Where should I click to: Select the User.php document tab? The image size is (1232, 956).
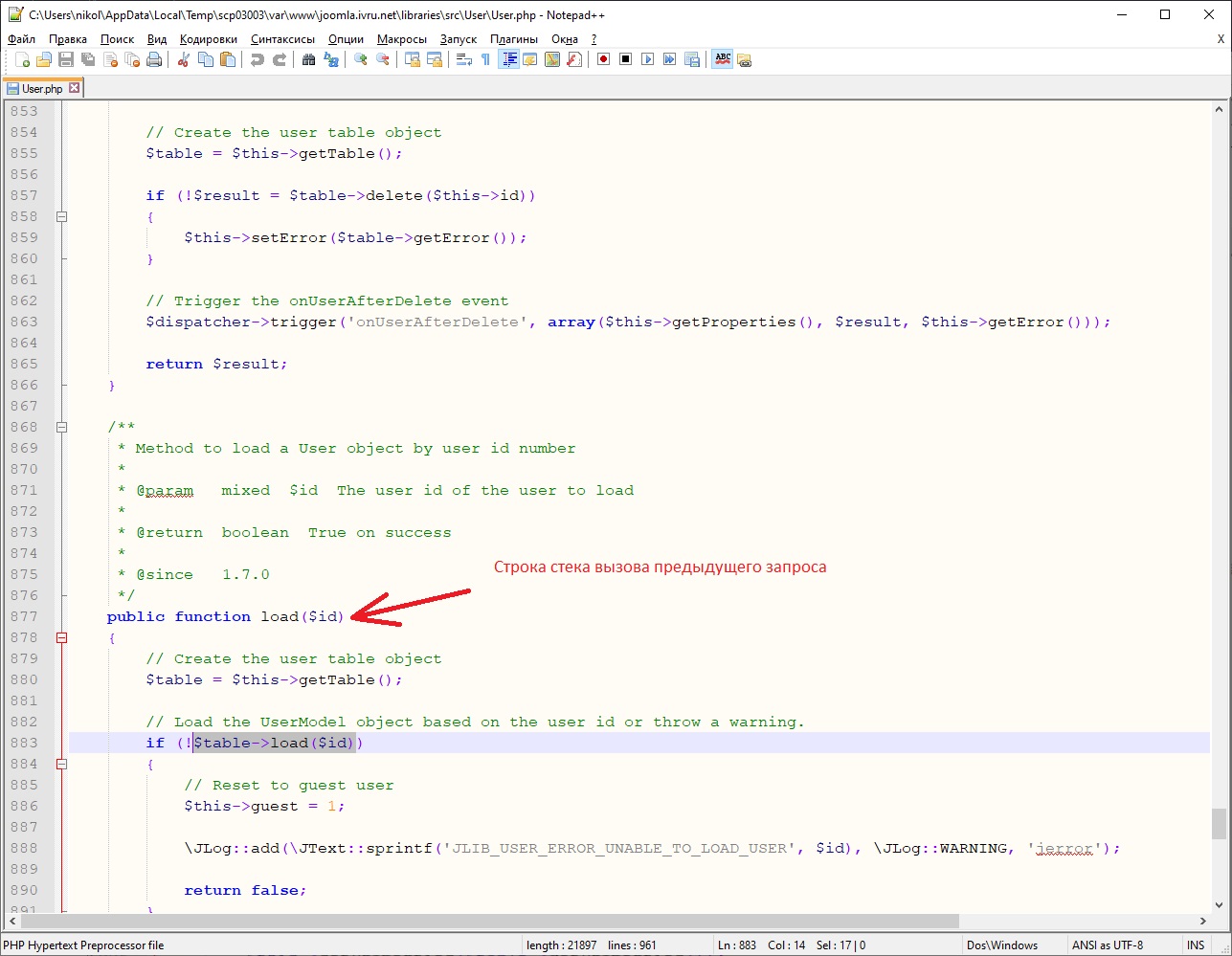click(43, 88)
